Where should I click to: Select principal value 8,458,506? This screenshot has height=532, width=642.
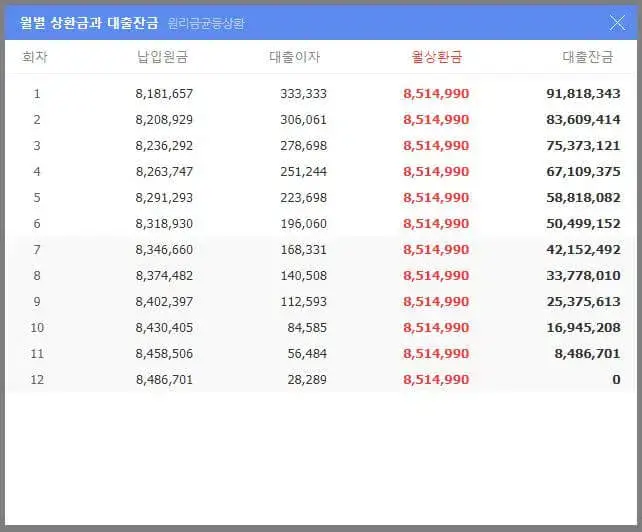coord(164,354)
